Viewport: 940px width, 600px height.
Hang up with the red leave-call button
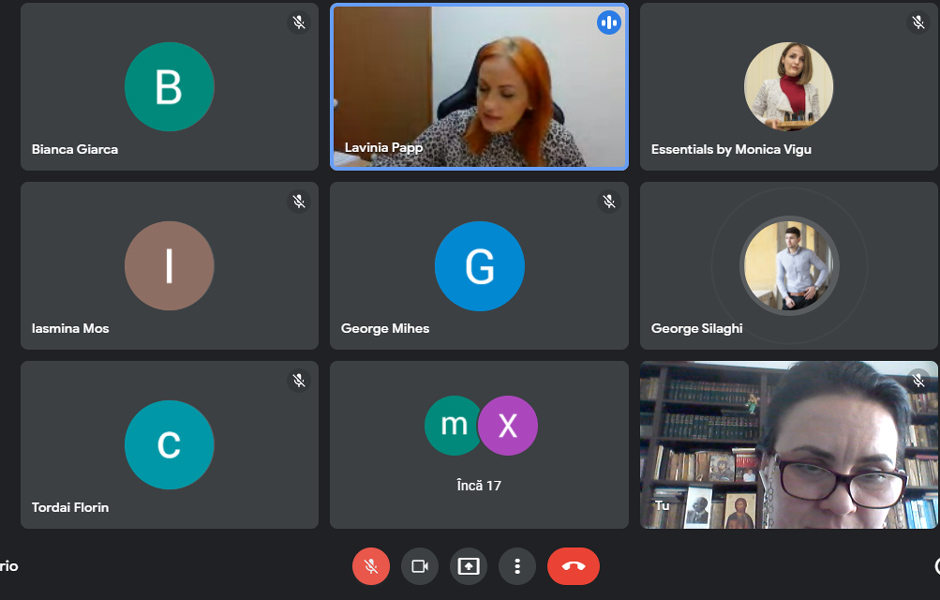tap(573, 566)
